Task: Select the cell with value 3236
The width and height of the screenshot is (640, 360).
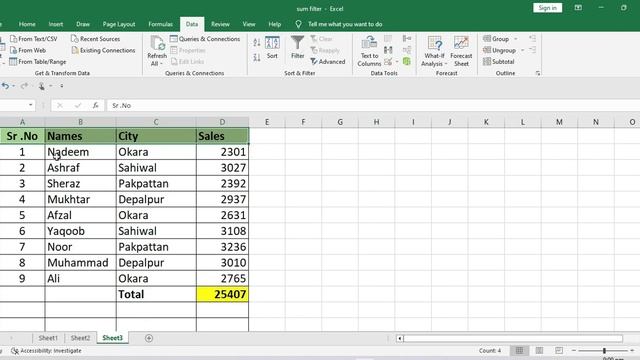Action: 222,247
